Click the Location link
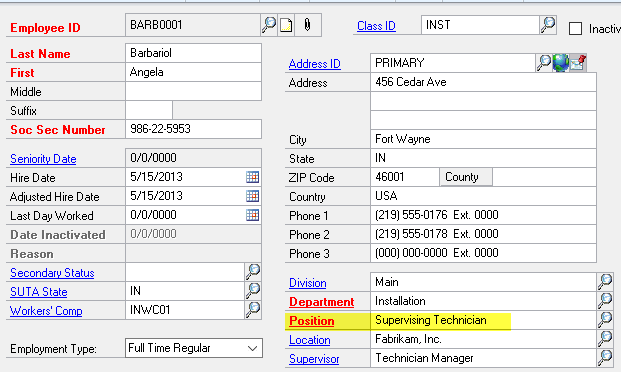Image resolution: width=621 pixels, height=372 pixels. 310,340
